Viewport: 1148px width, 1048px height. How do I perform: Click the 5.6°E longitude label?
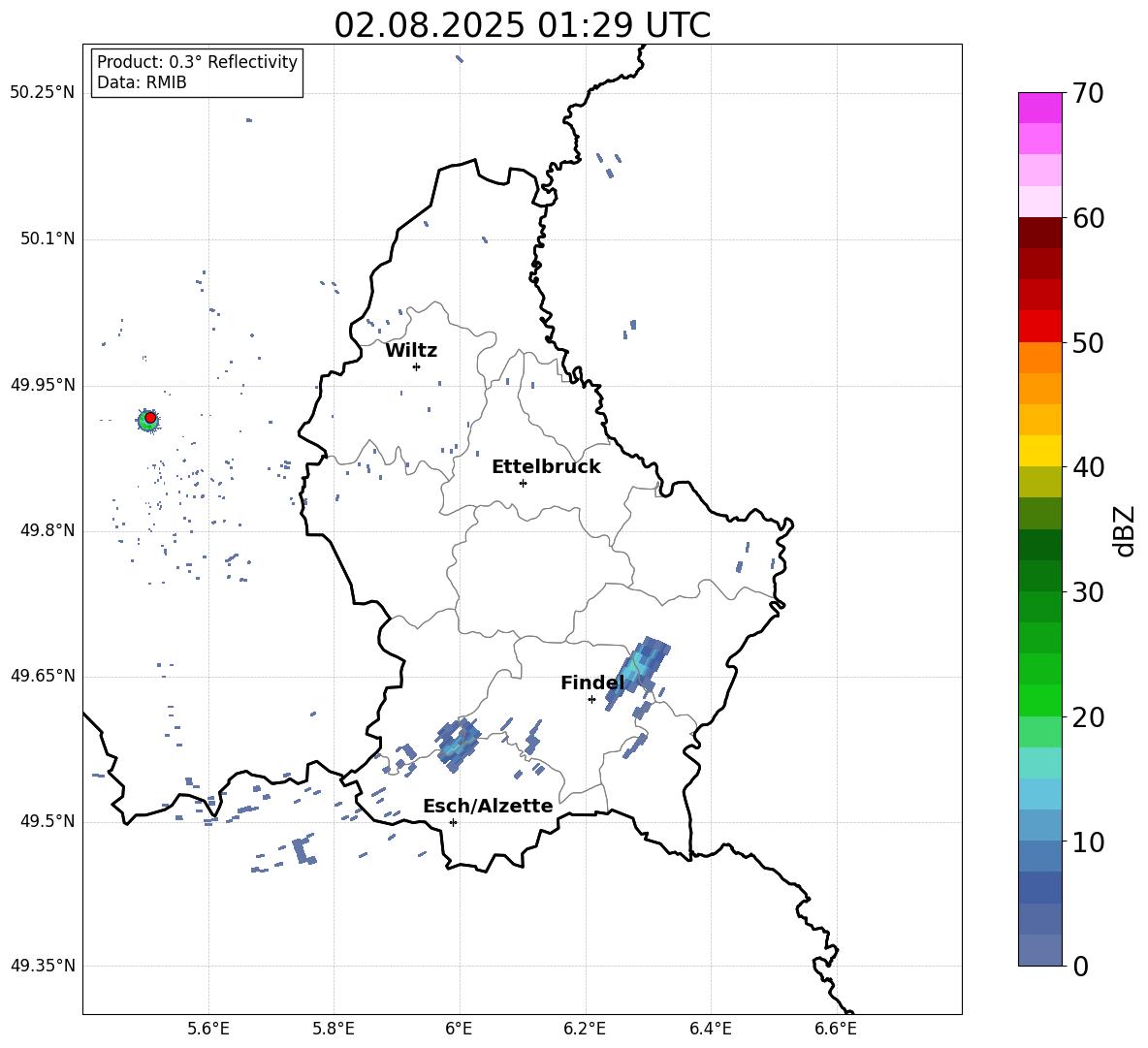tap(208, 1029)
